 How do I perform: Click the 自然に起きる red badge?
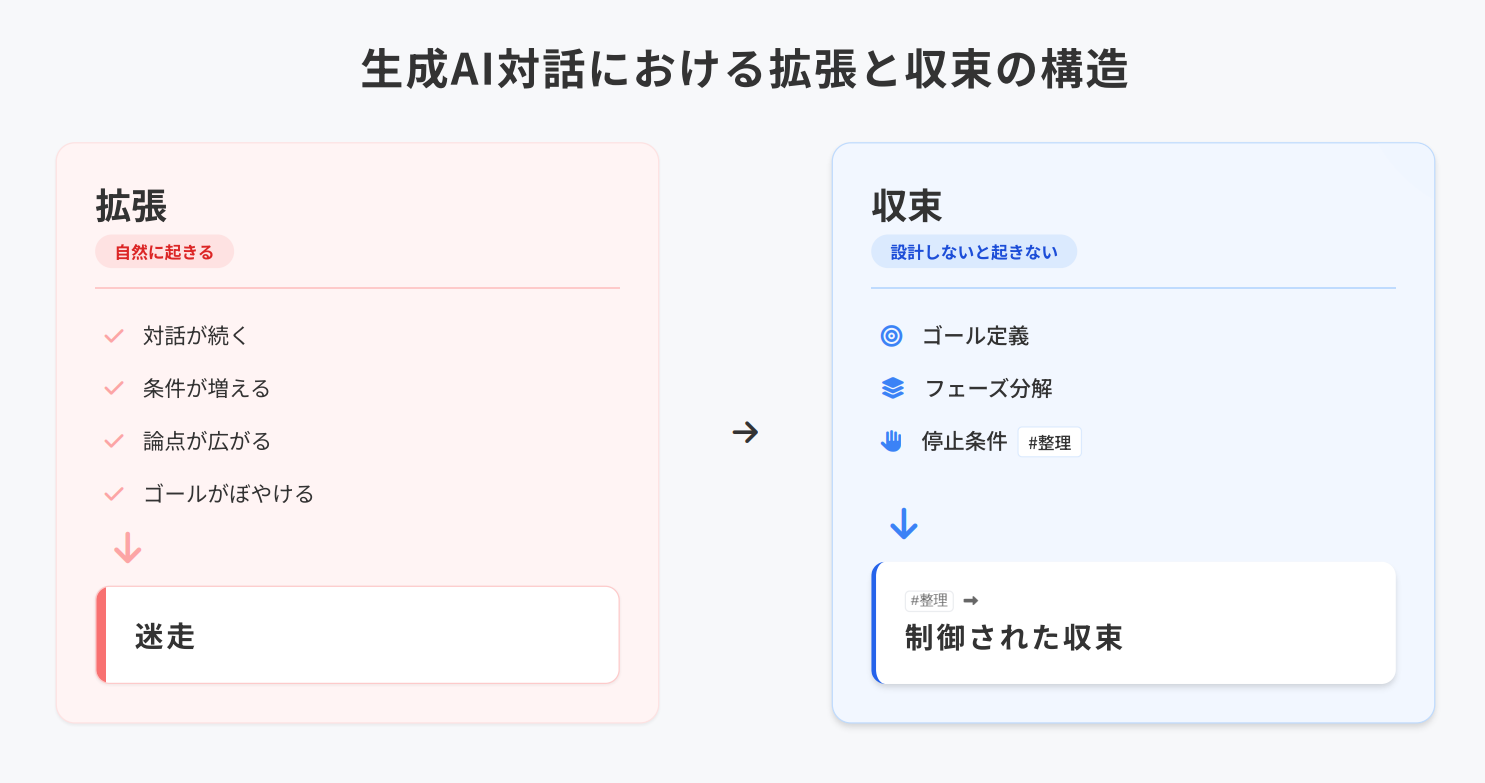pyautogui.click(x=164, y=252)
